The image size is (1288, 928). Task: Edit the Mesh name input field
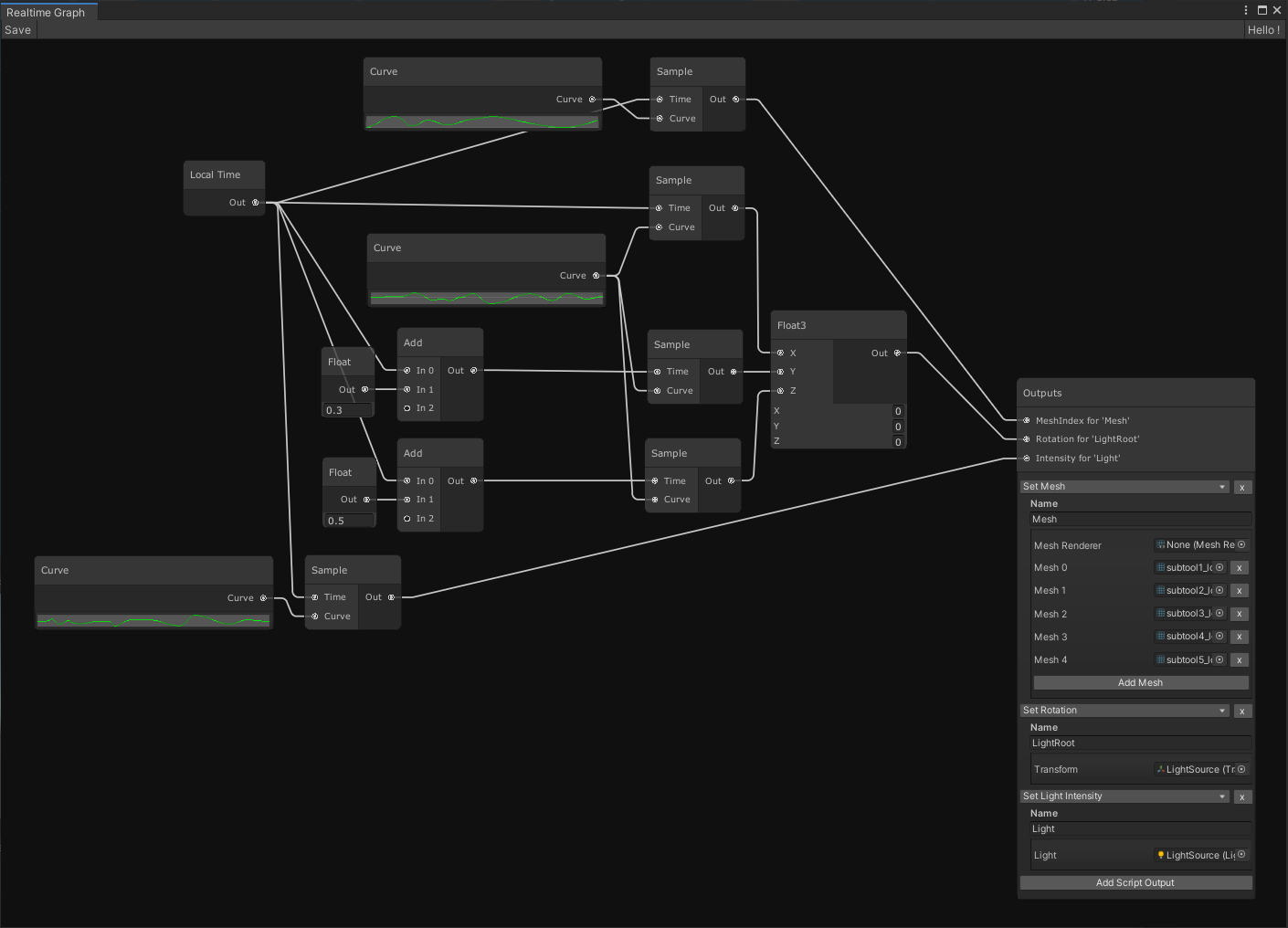click(1140, 519)
